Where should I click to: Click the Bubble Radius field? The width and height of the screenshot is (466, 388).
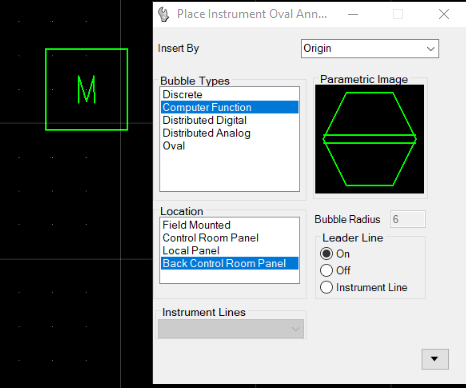[x=408, y=219]
